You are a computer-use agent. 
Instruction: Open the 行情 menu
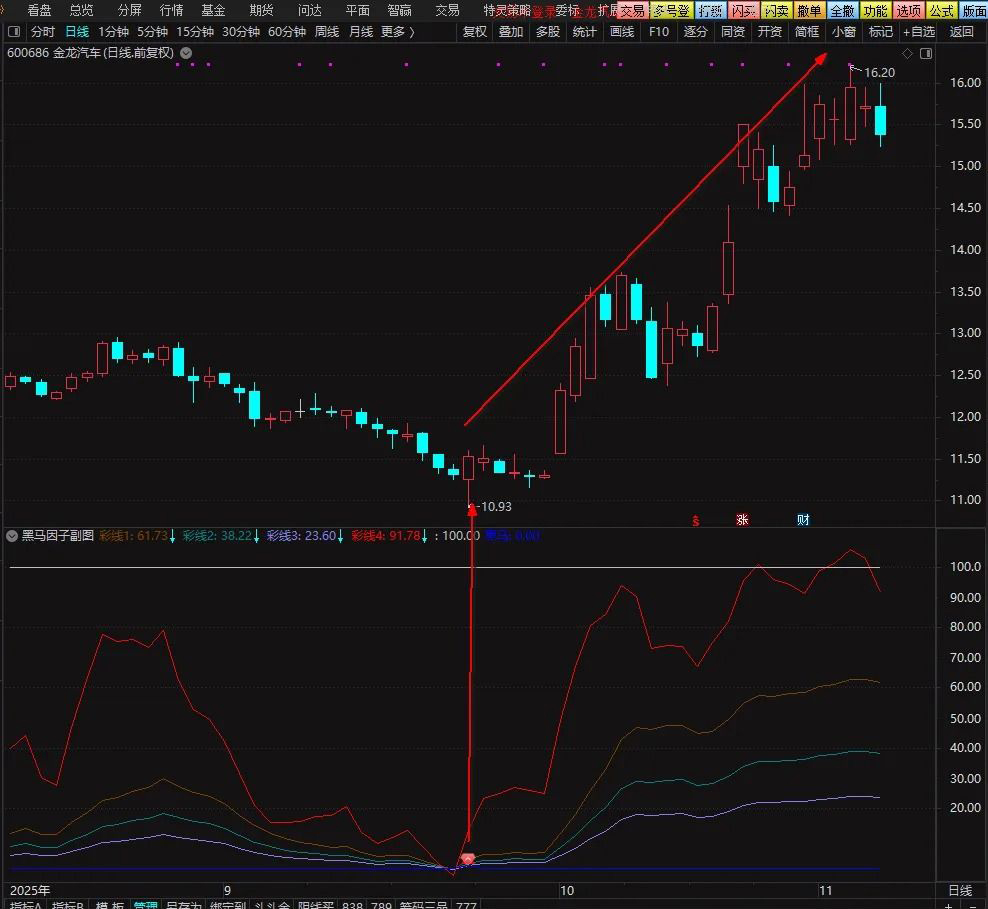click(172, 10)
